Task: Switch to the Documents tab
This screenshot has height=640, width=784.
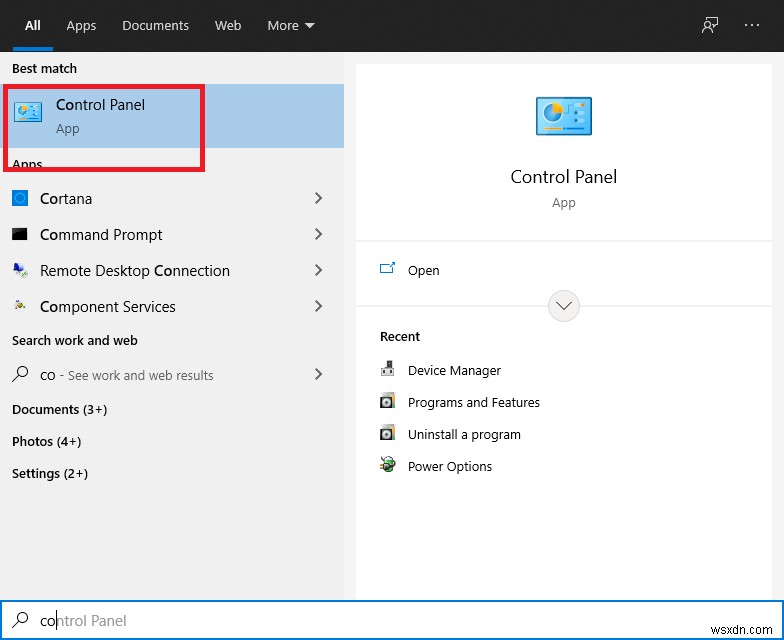Action: coord(155,26)
